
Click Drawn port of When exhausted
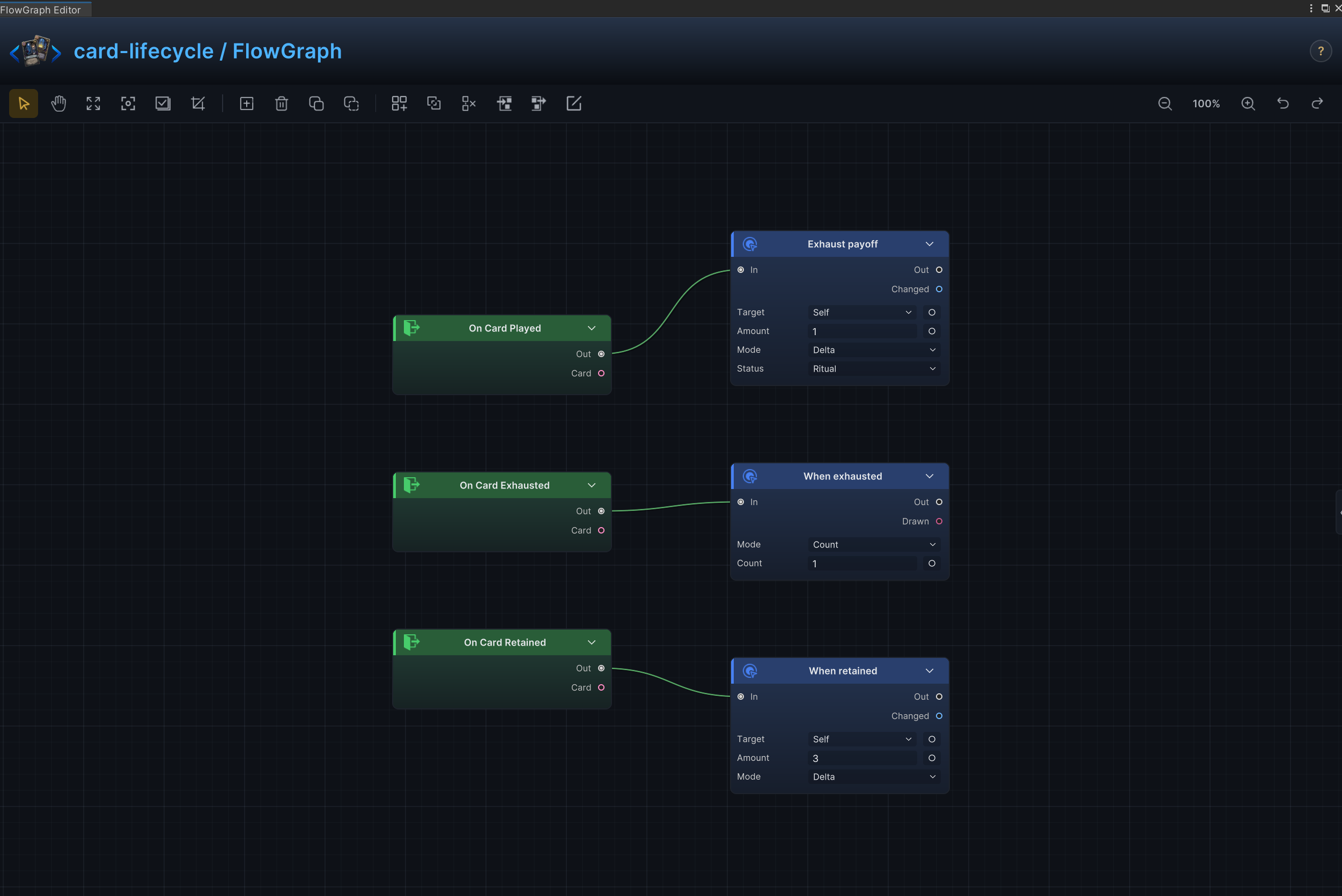pos(939,521)
